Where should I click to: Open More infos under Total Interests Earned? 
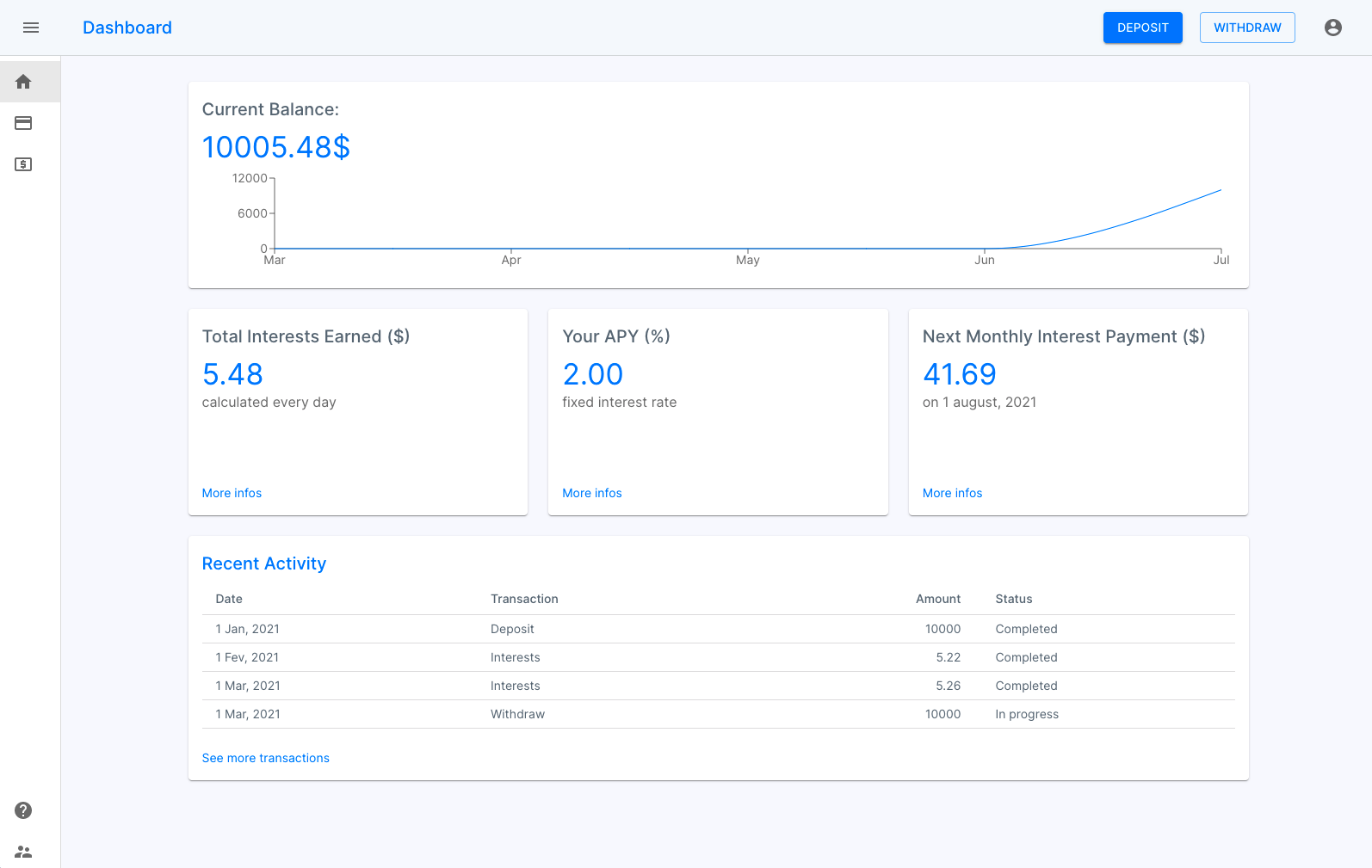(x=232, y=493)
